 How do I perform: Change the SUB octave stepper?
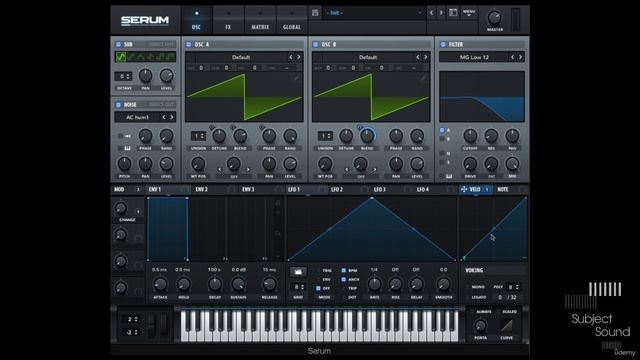[123, 76]
